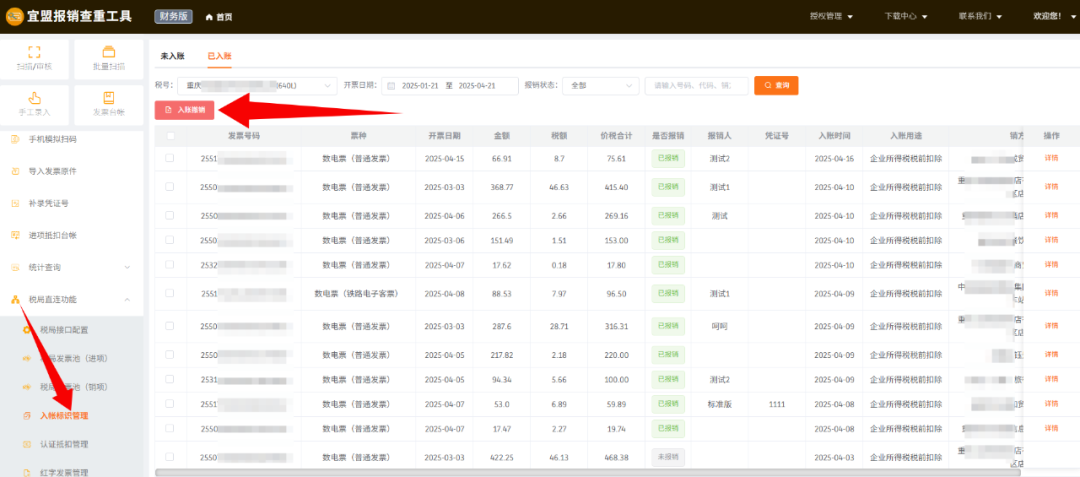This screenshot has height=477, width=1080.
Task: Switch to the 未入账 tab
Action: click(x=172, y=55)
